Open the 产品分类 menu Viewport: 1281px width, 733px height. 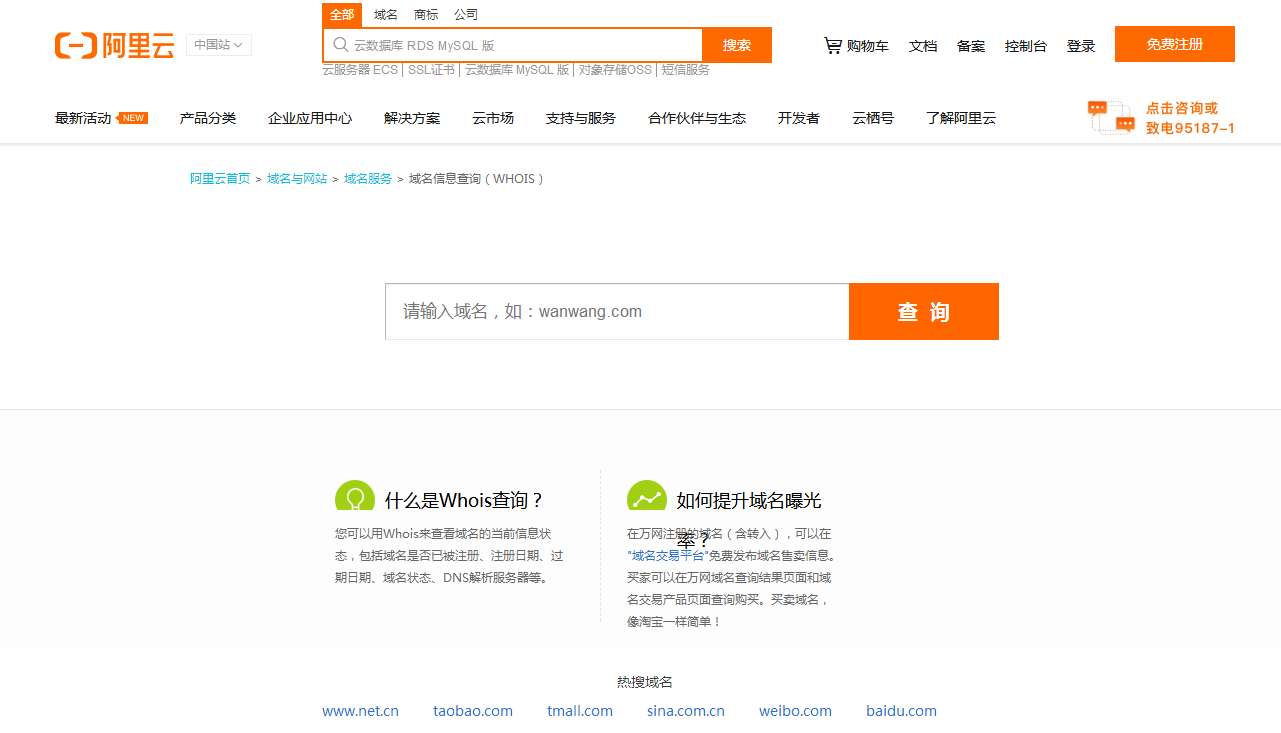coord(208,118)
